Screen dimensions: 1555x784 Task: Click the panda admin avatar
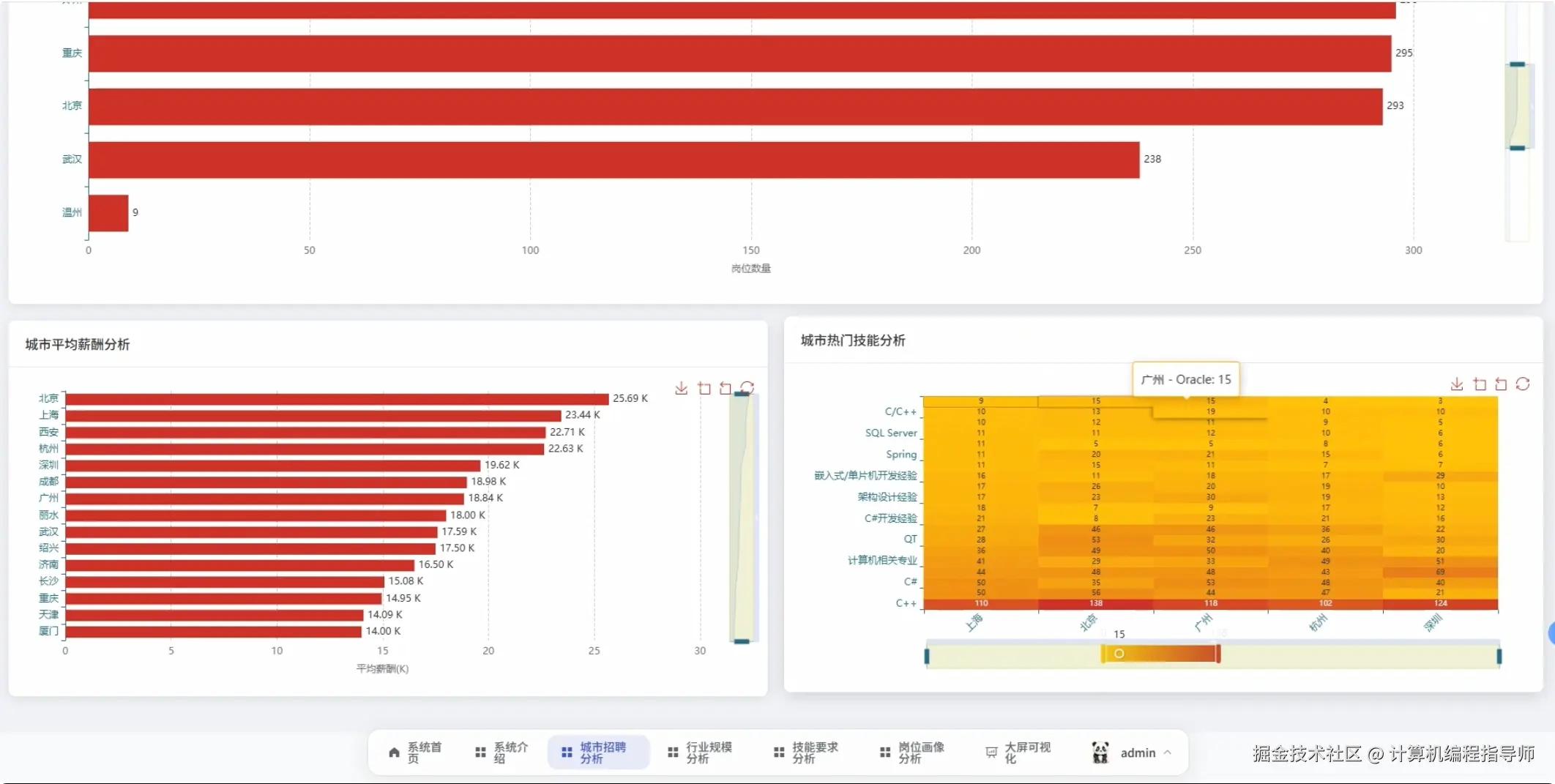1100,753
